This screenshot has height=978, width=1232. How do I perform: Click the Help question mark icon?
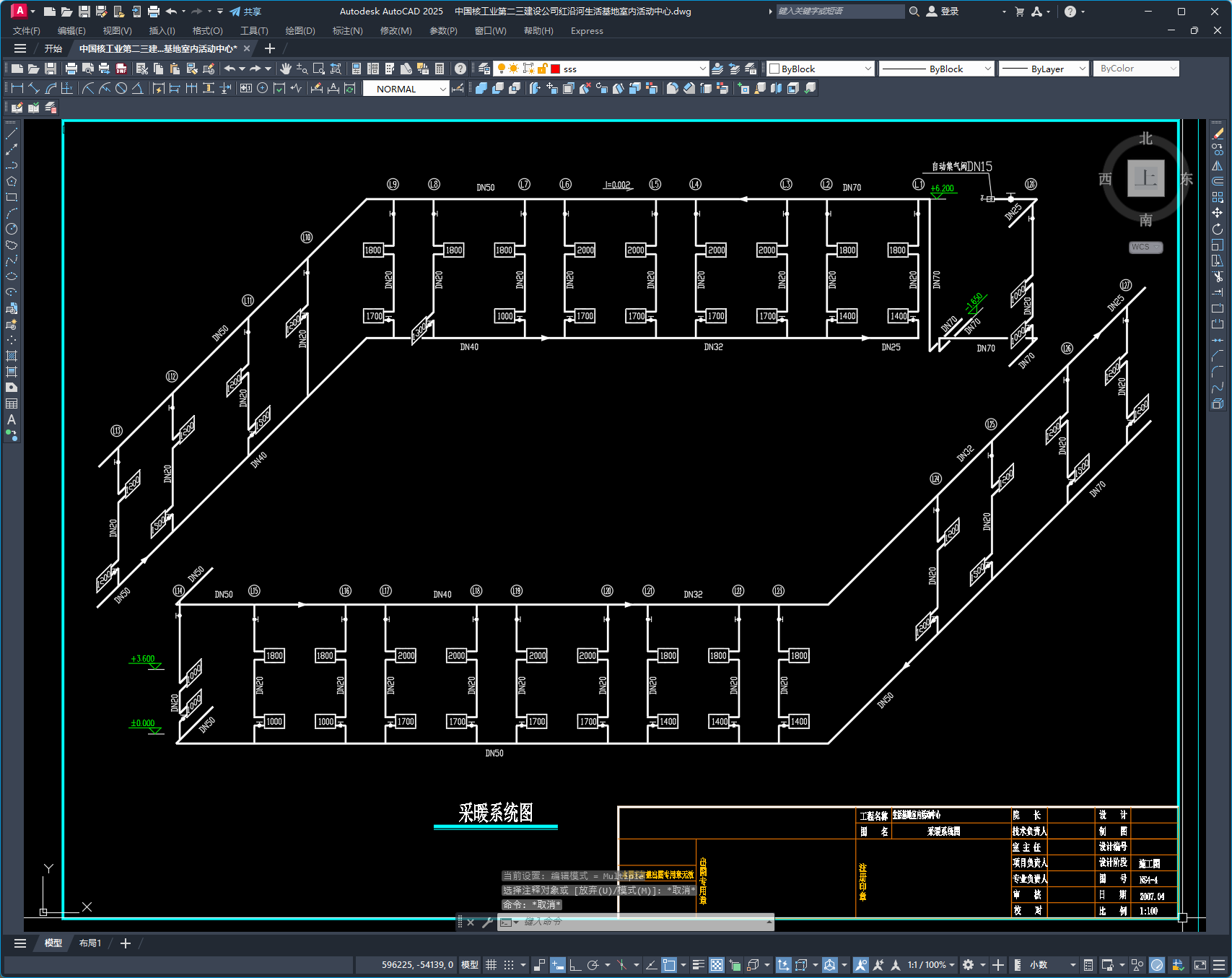click(460, 69)
